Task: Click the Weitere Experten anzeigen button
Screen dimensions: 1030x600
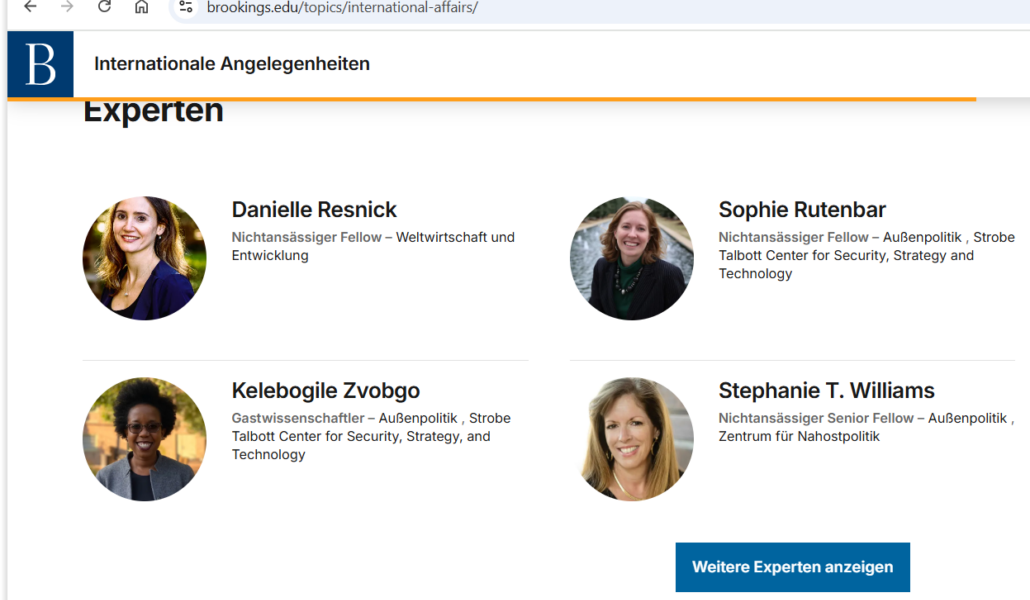Action: (792, 567)
